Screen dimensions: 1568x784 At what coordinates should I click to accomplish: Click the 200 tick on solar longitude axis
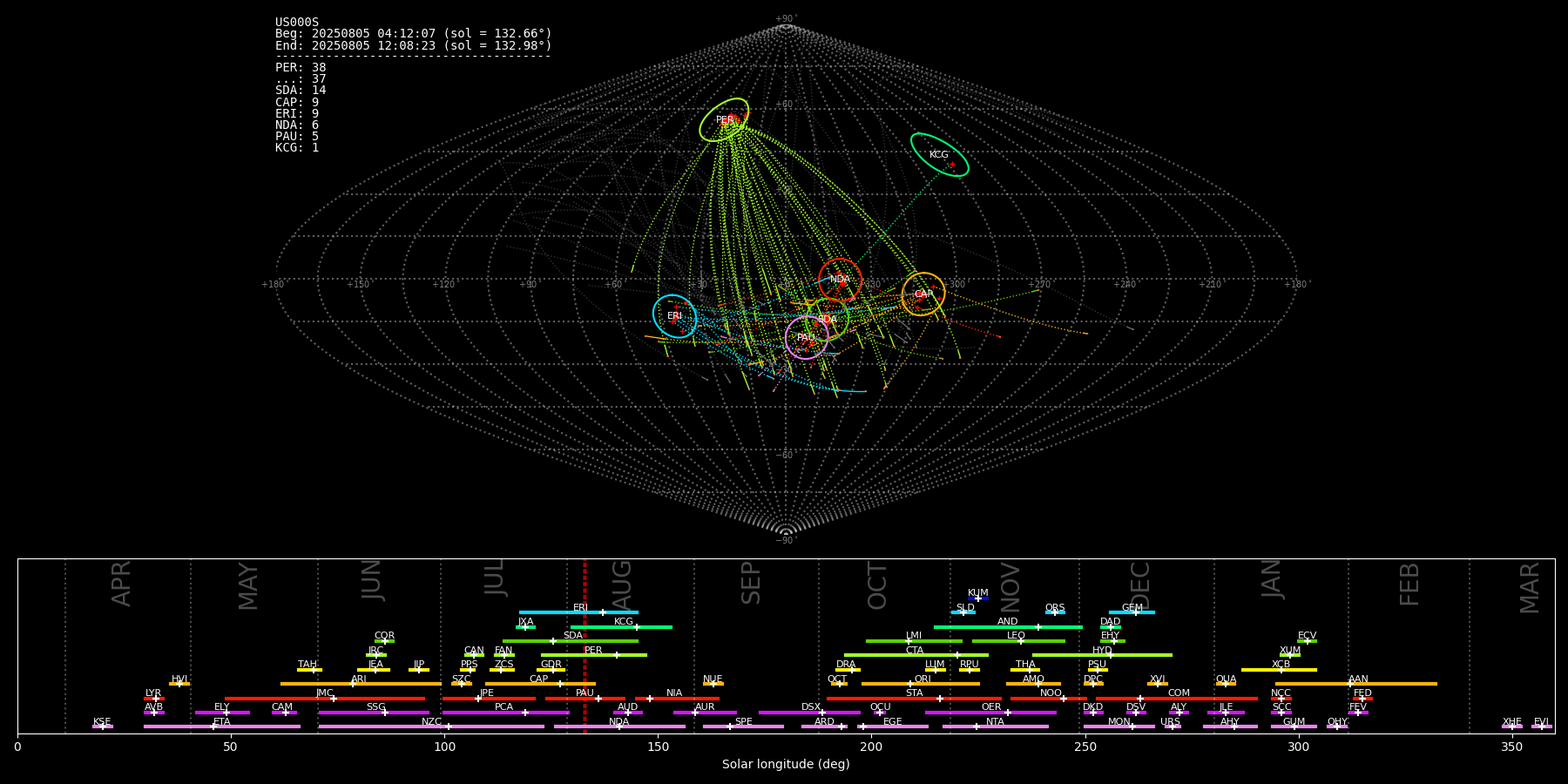[871, 747]
